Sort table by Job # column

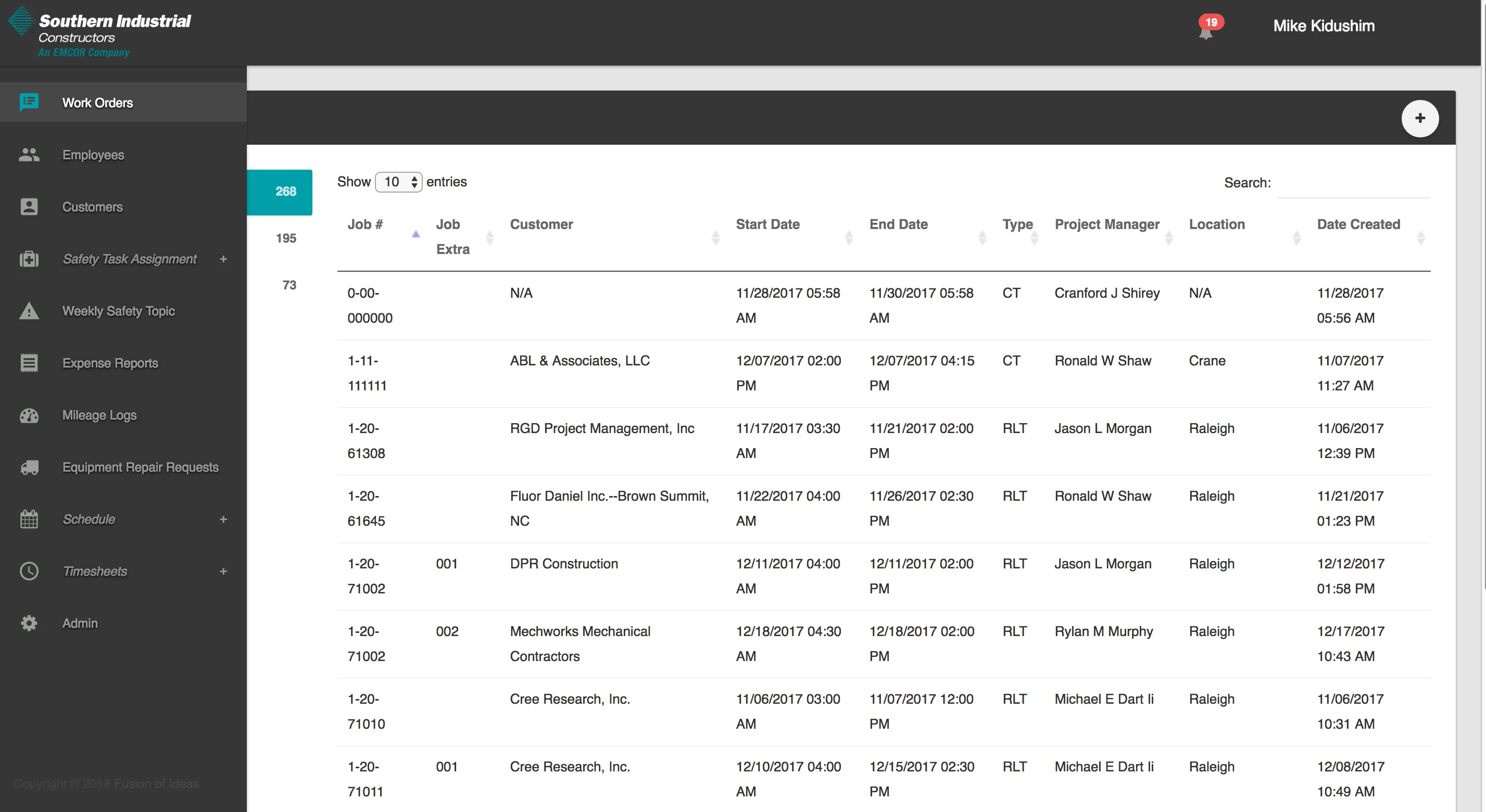[x=365, y=224]
